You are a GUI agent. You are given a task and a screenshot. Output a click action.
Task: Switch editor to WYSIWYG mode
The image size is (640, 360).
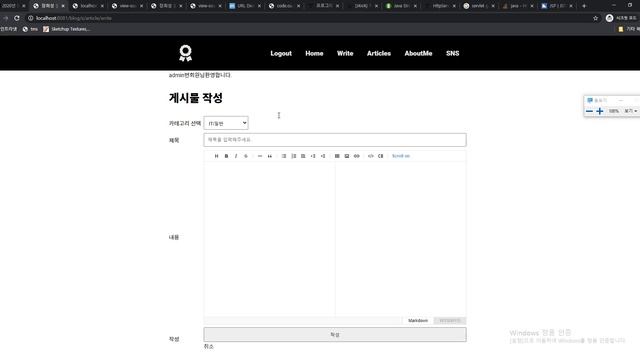450,320
